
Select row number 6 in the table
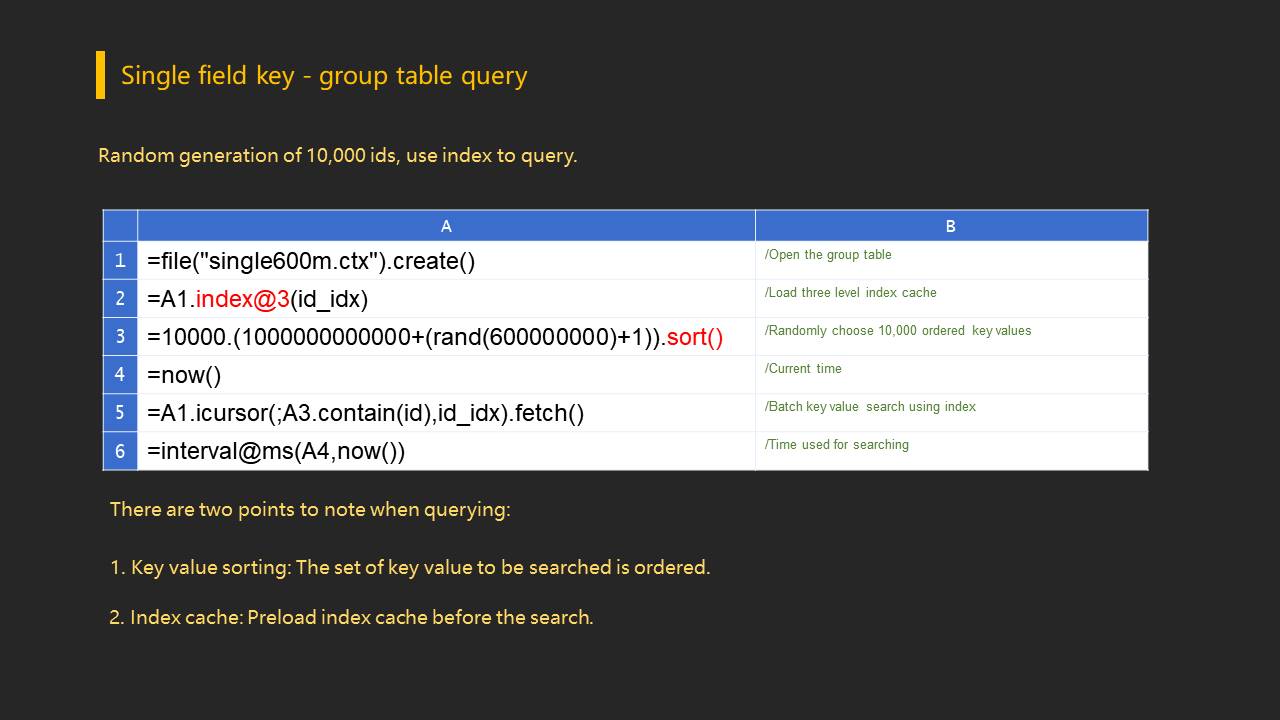click(120, 451)
